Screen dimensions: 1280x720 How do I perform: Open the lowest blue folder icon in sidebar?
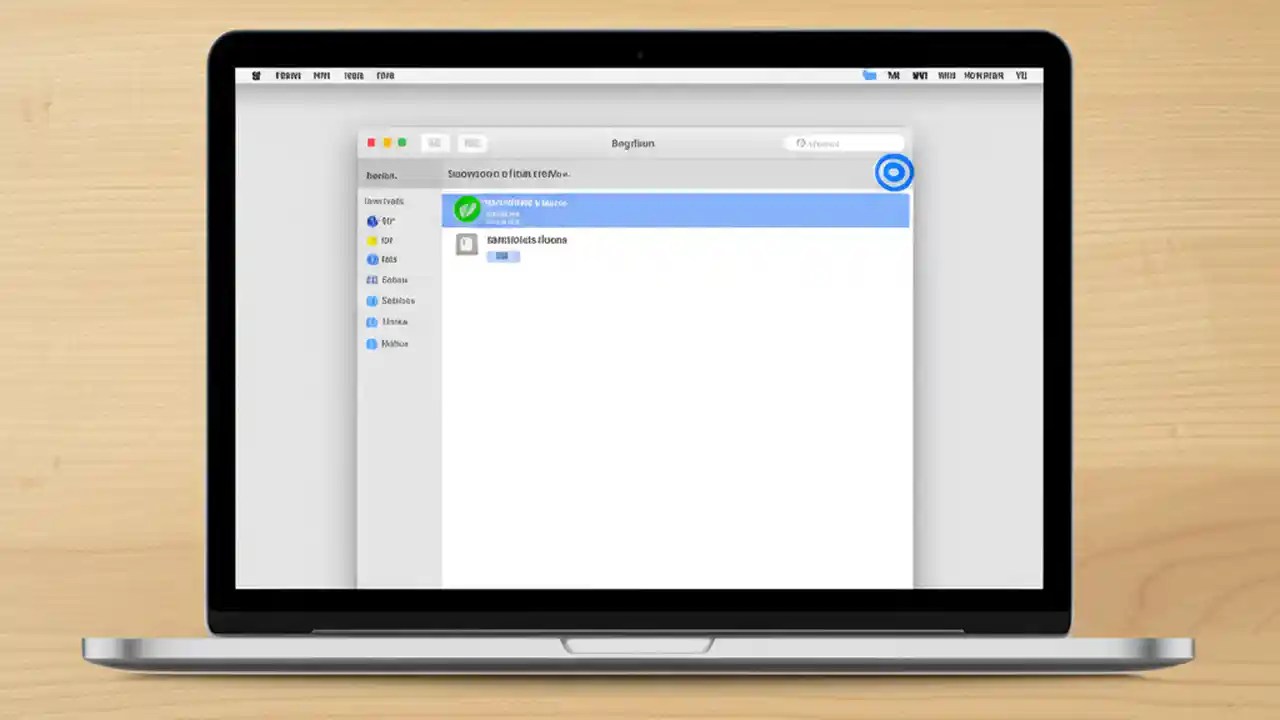(372, 343)
